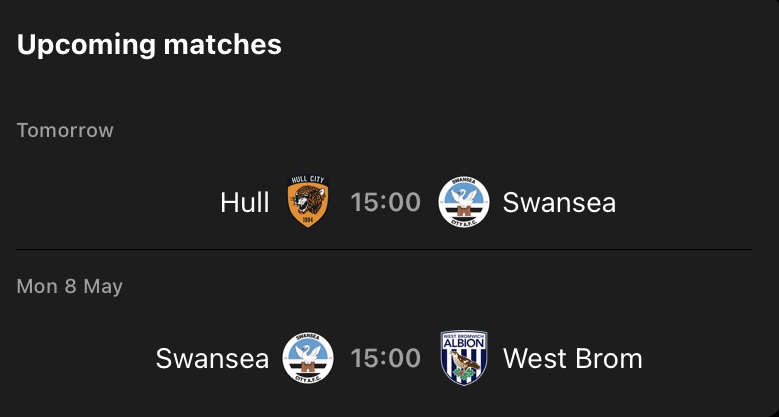
Task: Click the 1904 year on Hull's badge
Action: (308, 217)
